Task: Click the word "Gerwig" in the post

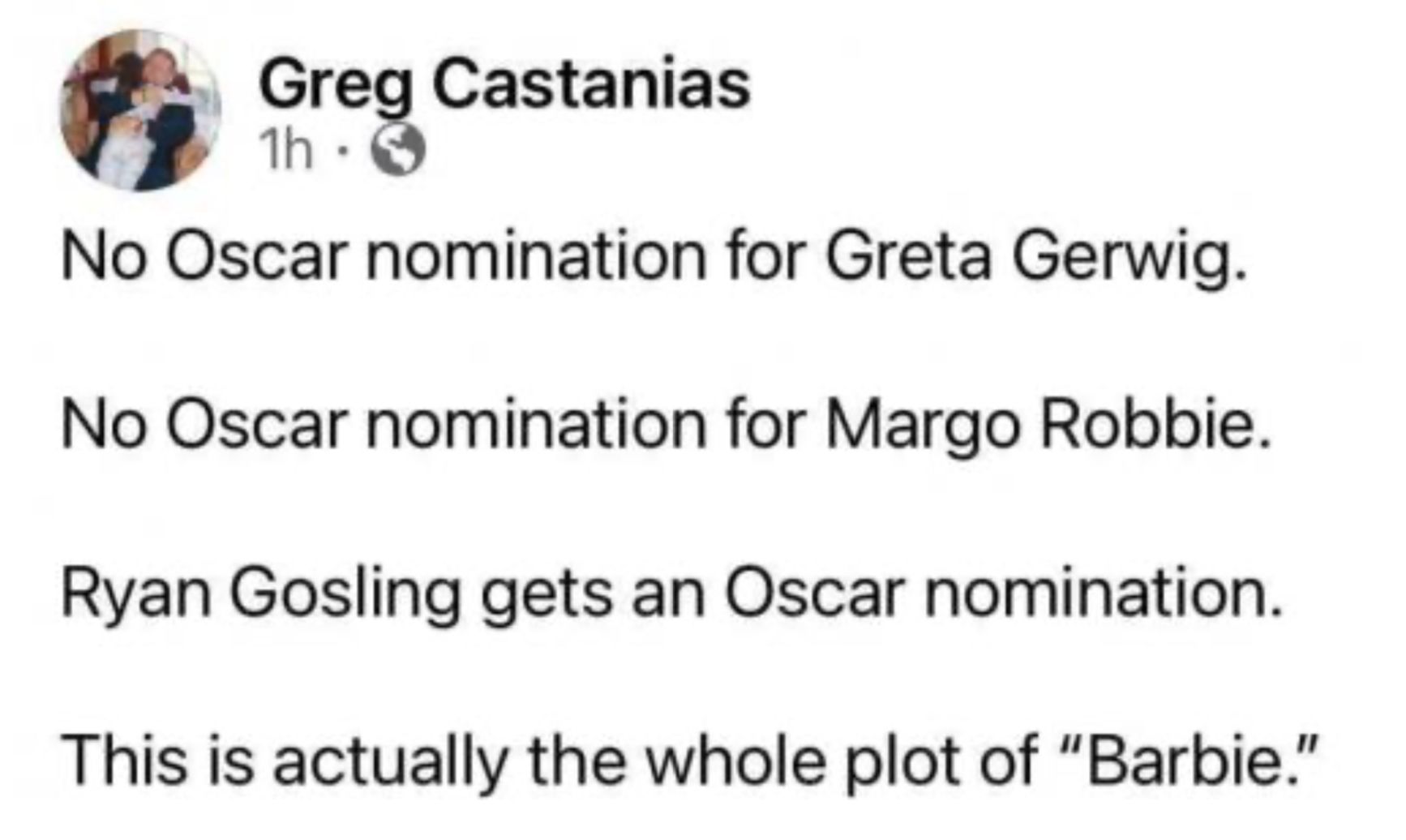Action: pos(1129,258)
